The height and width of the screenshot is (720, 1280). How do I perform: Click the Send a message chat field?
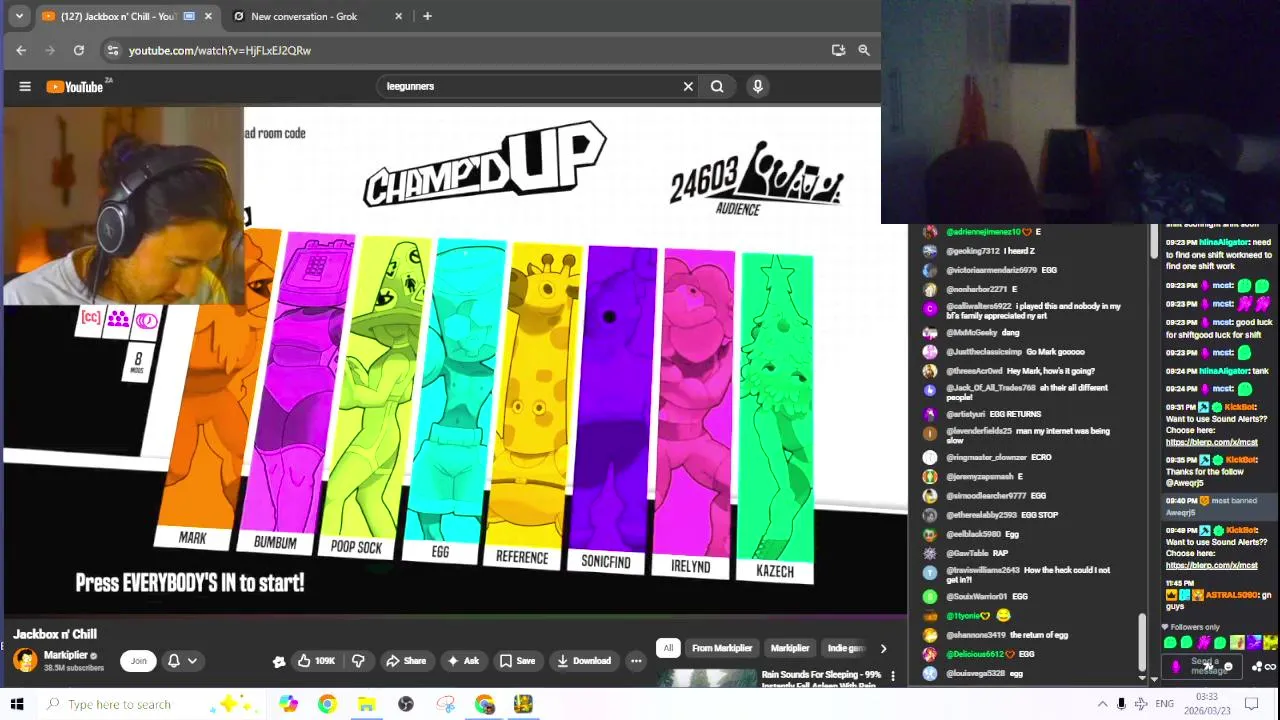[1204, 666]
